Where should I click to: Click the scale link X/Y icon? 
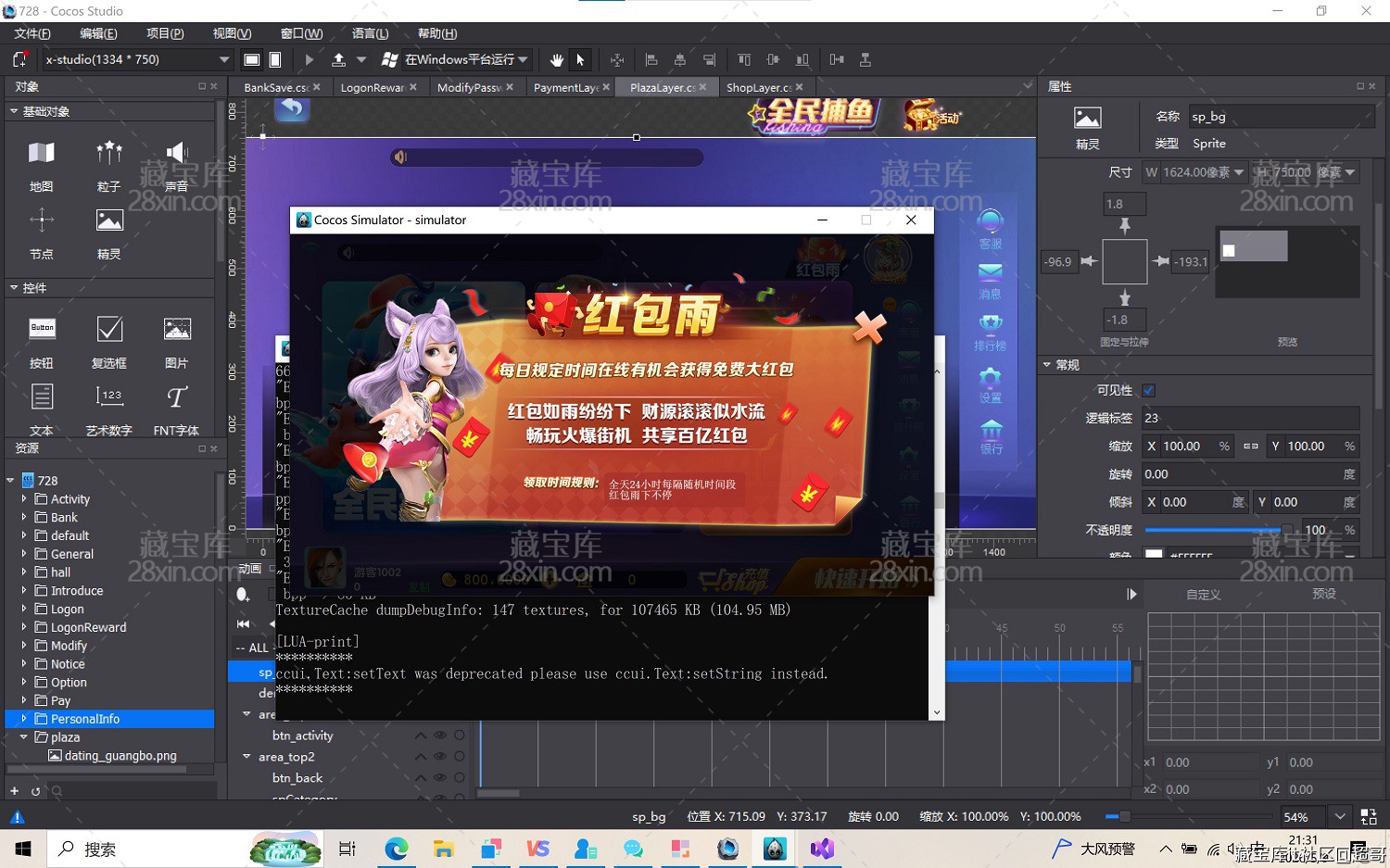click(x=1251, y=447)
